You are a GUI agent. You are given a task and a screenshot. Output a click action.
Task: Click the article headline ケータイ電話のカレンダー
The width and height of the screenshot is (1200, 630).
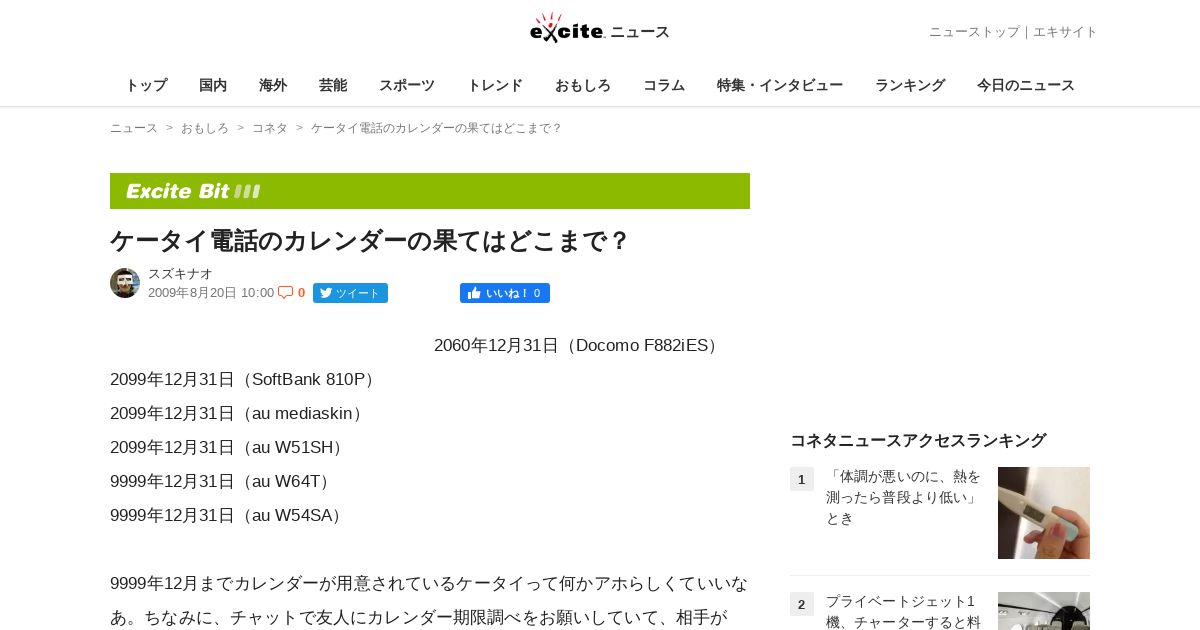[370, 241]
